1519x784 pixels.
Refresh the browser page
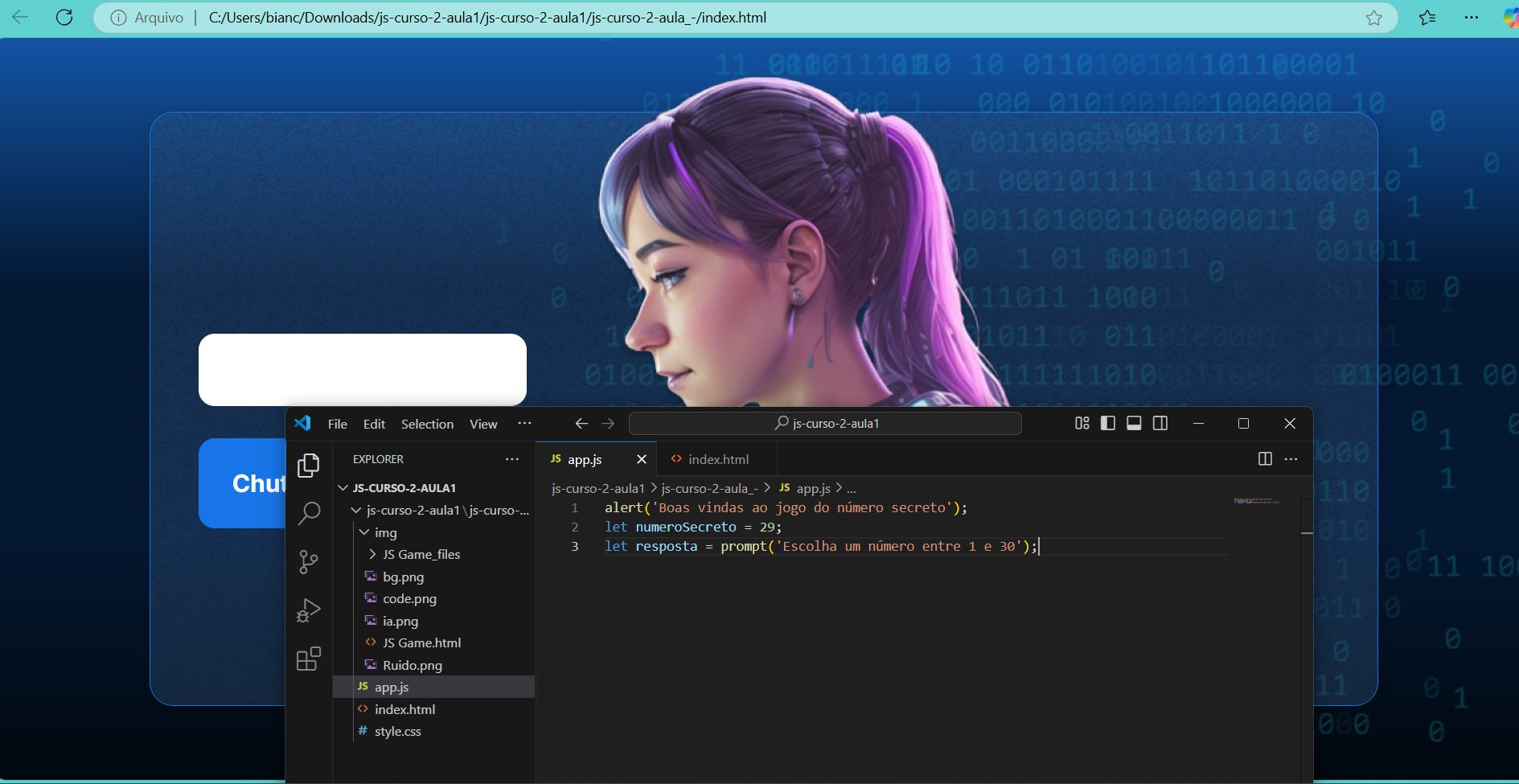click(64, 17)
